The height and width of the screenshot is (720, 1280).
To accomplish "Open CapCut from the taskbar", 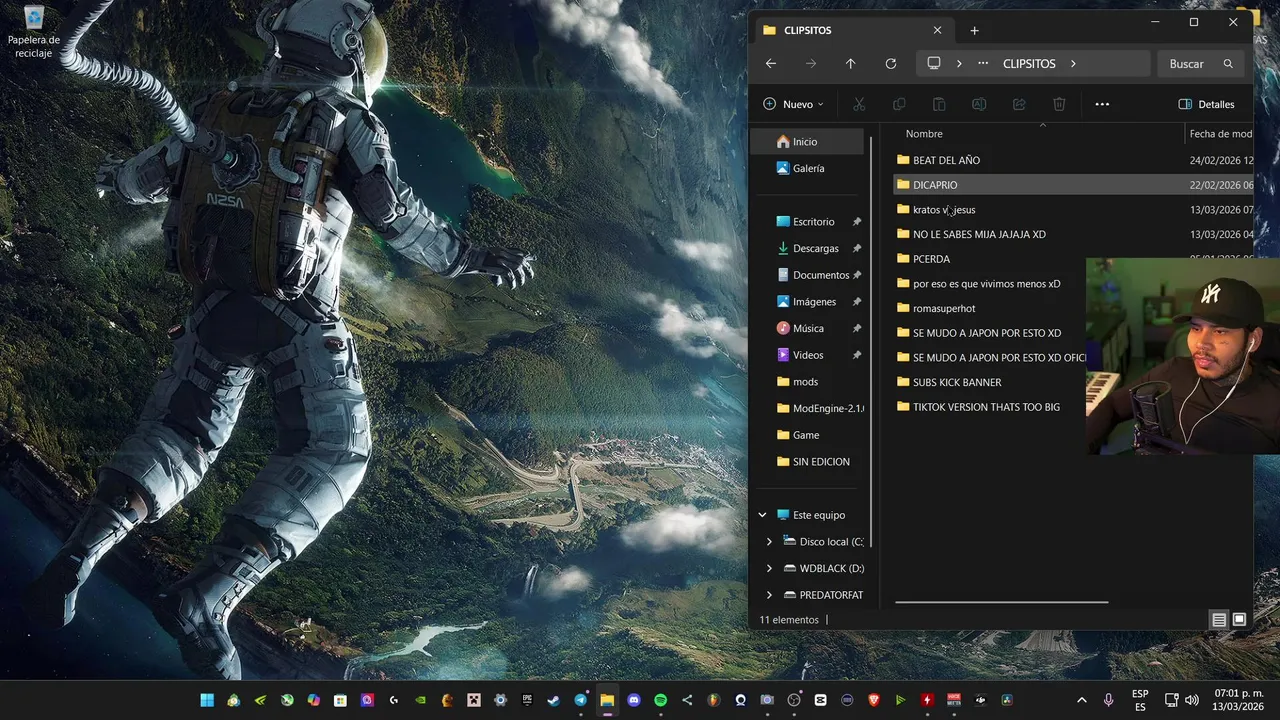I will pyautogui.click(x=820, y=700).
